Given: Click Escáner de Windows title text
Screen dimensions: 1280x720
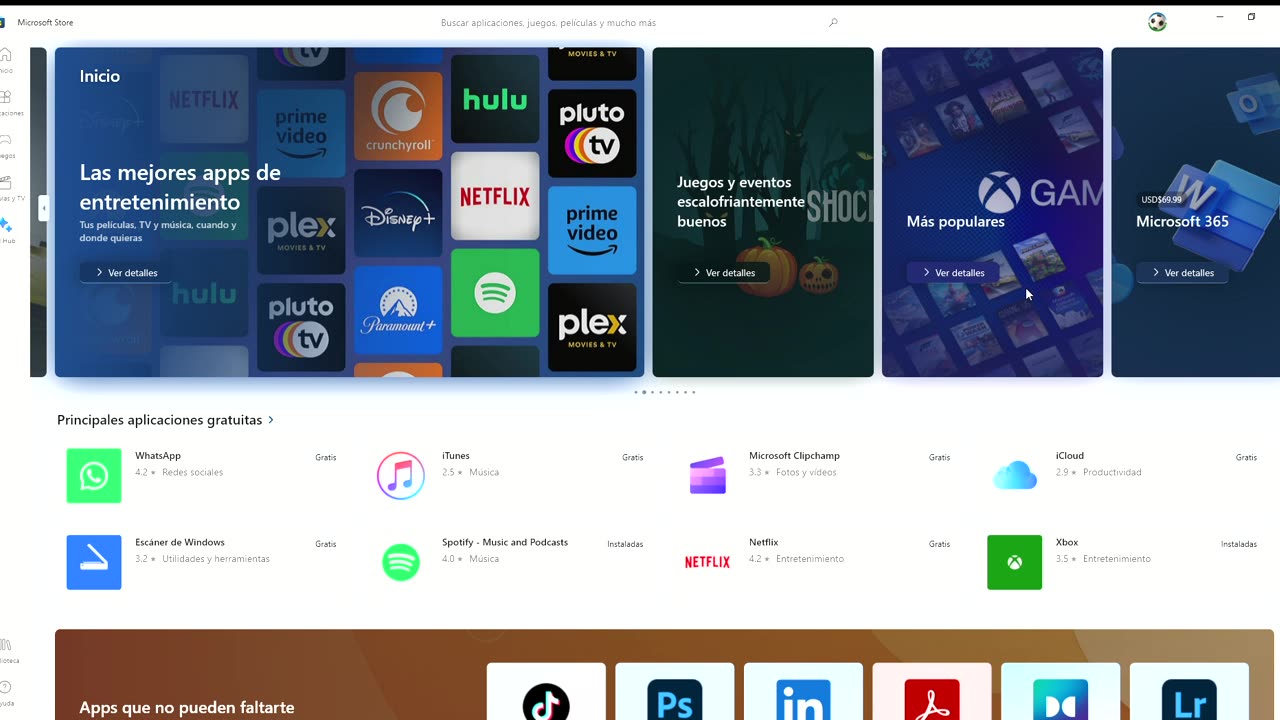Looking at the screenshot, I should click(x=180, y=542).
